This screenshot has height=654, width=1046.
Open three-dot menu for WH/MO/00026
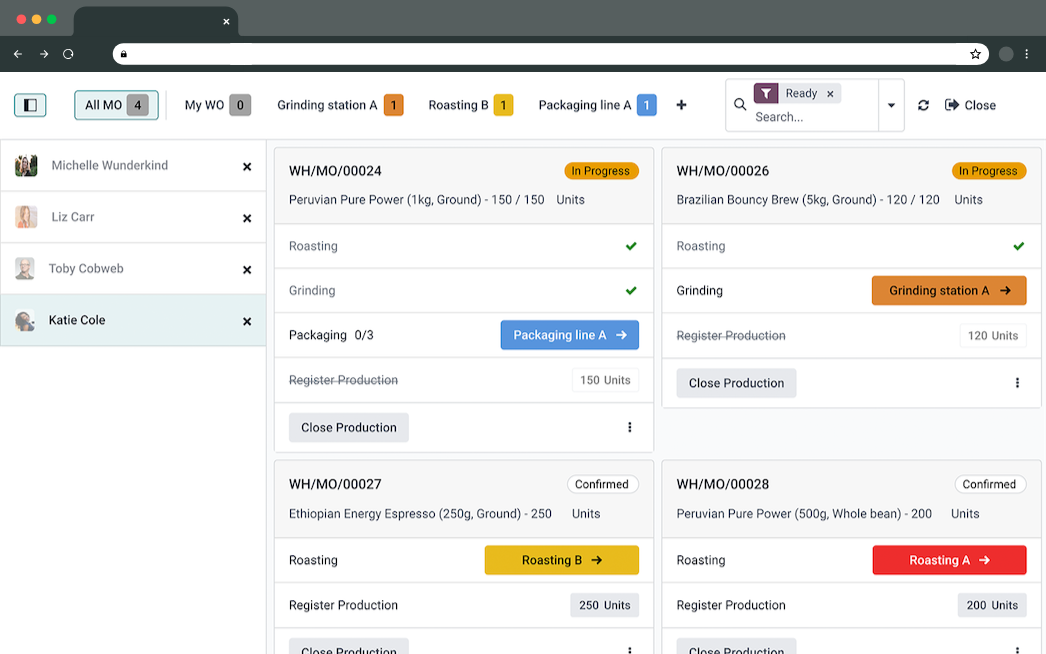point(1017,383)
